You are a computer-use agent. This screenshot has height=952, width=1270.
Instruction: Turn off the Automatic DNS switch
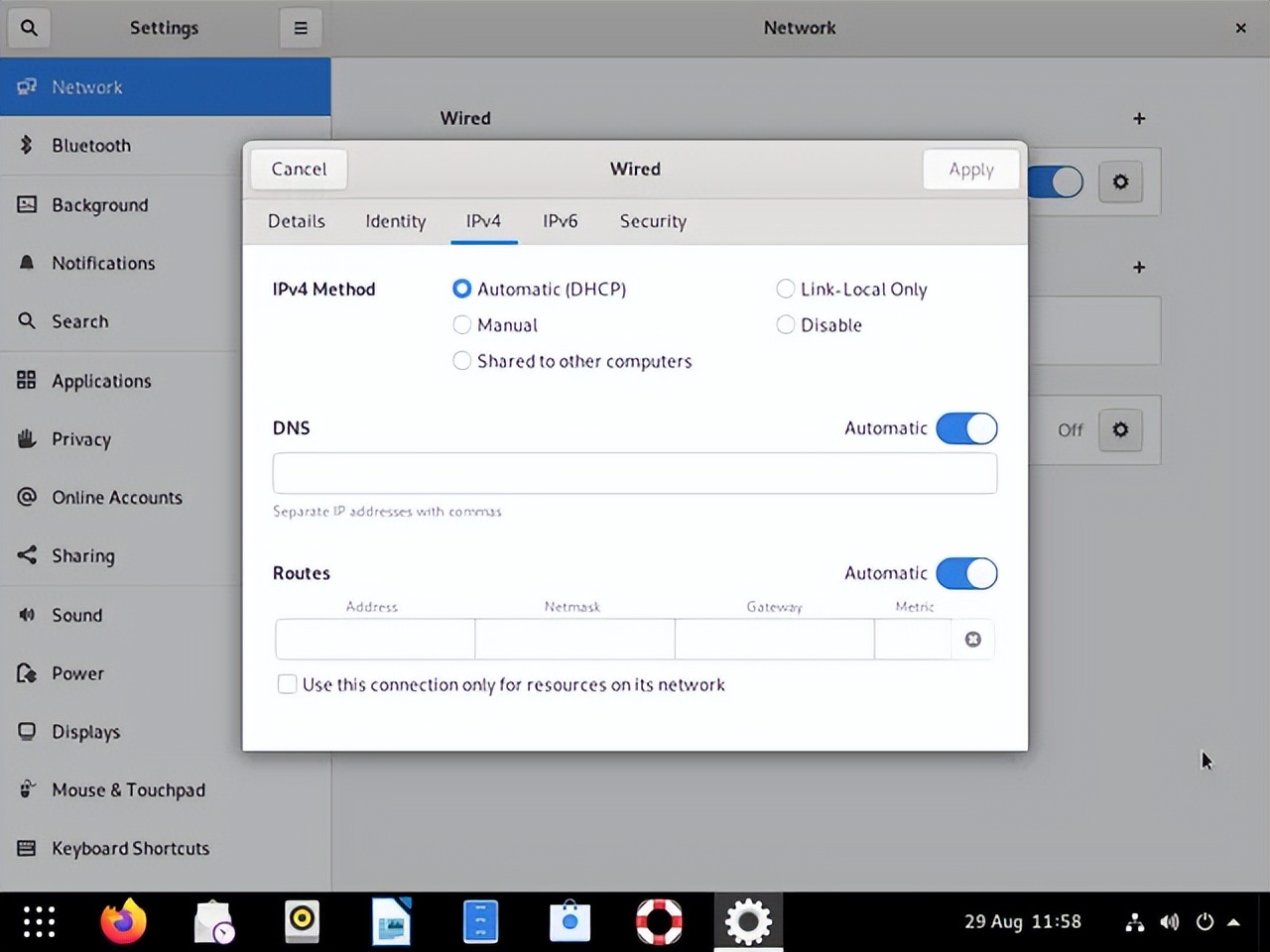[x=966, y=428]
